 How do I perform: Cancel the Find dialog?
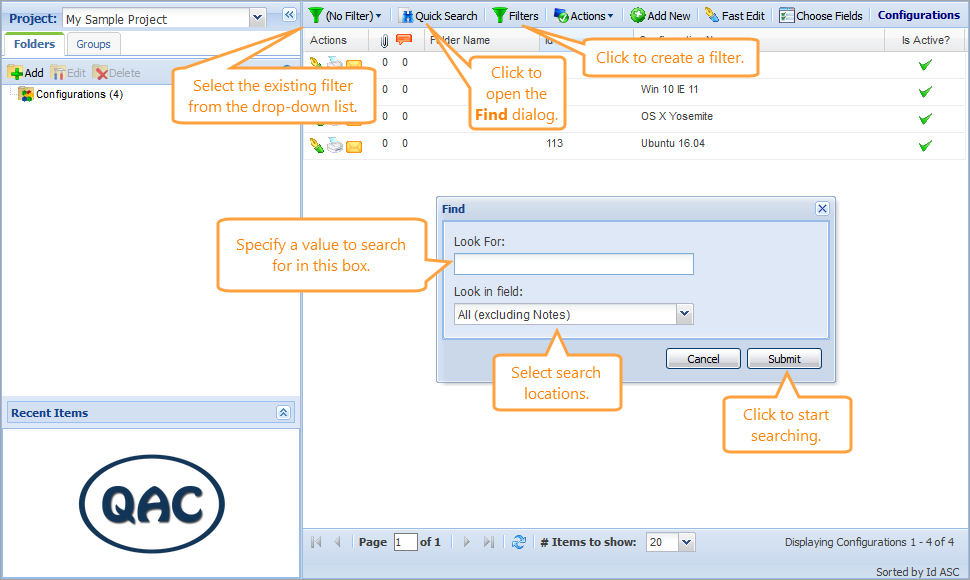pos(703,359)
